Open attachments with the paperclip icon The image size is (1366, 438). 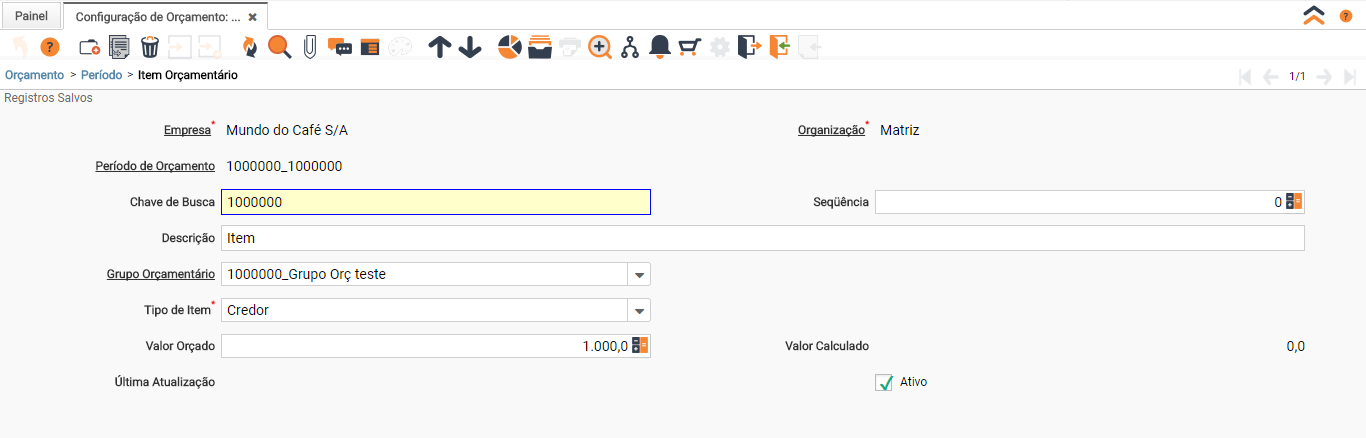(310, 47)
